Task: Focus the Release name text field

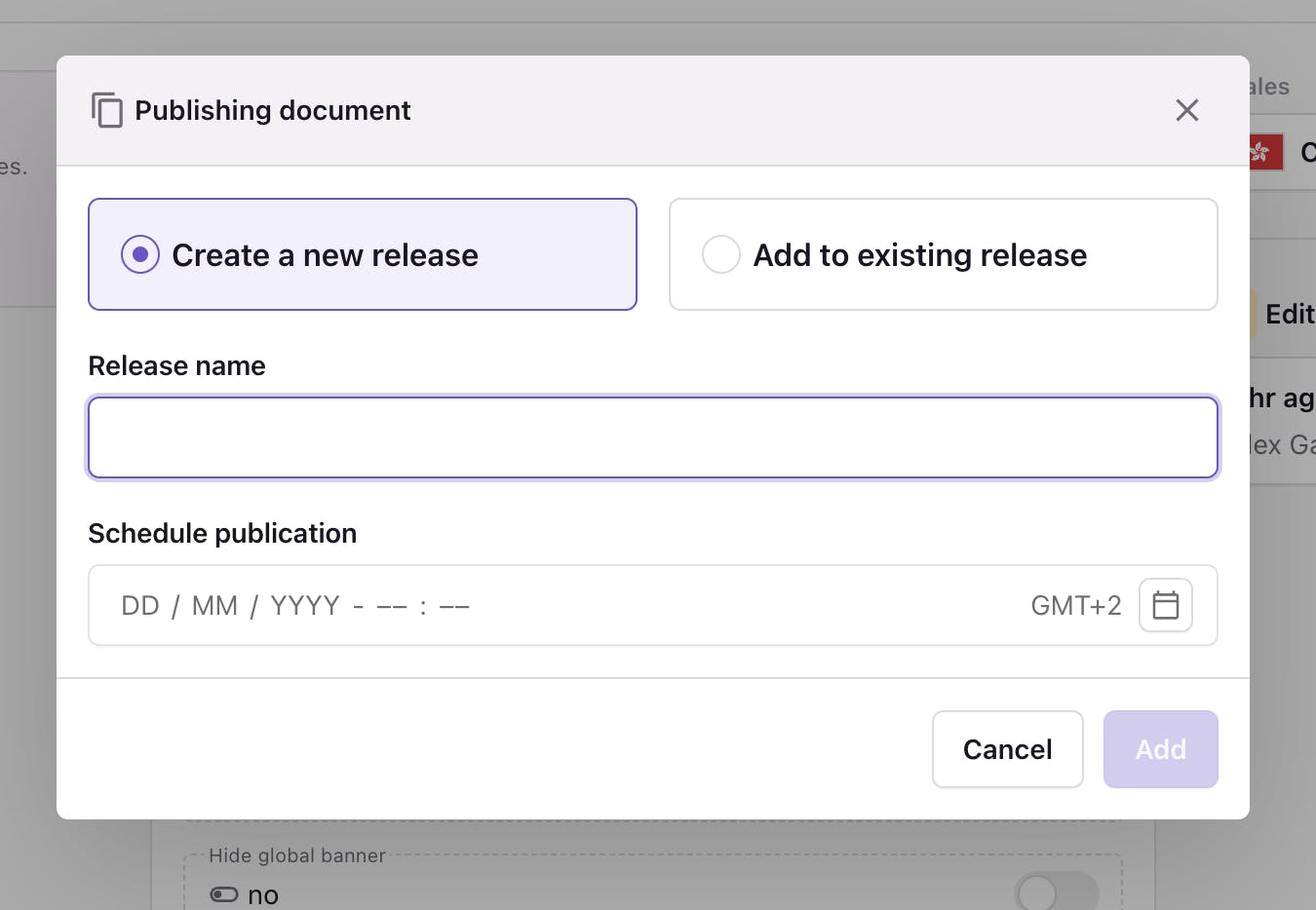Action: (652, 437)
